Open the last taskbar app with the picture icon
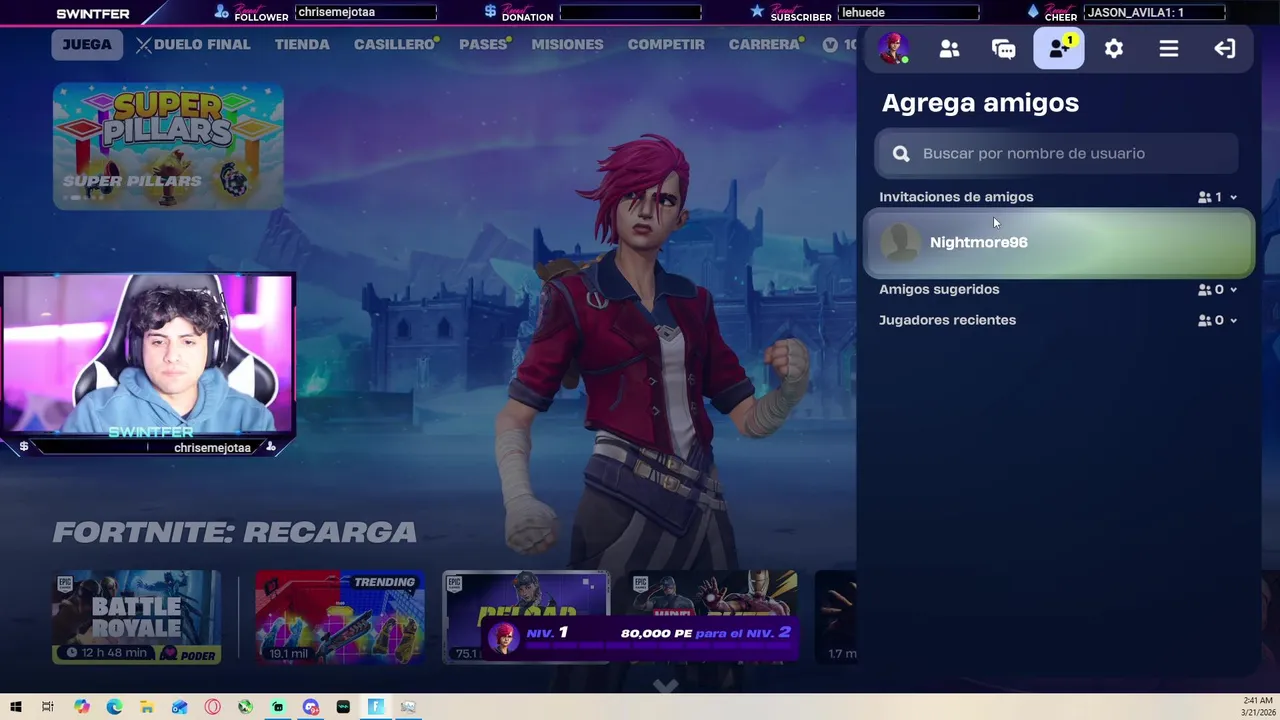 (408, 707)
